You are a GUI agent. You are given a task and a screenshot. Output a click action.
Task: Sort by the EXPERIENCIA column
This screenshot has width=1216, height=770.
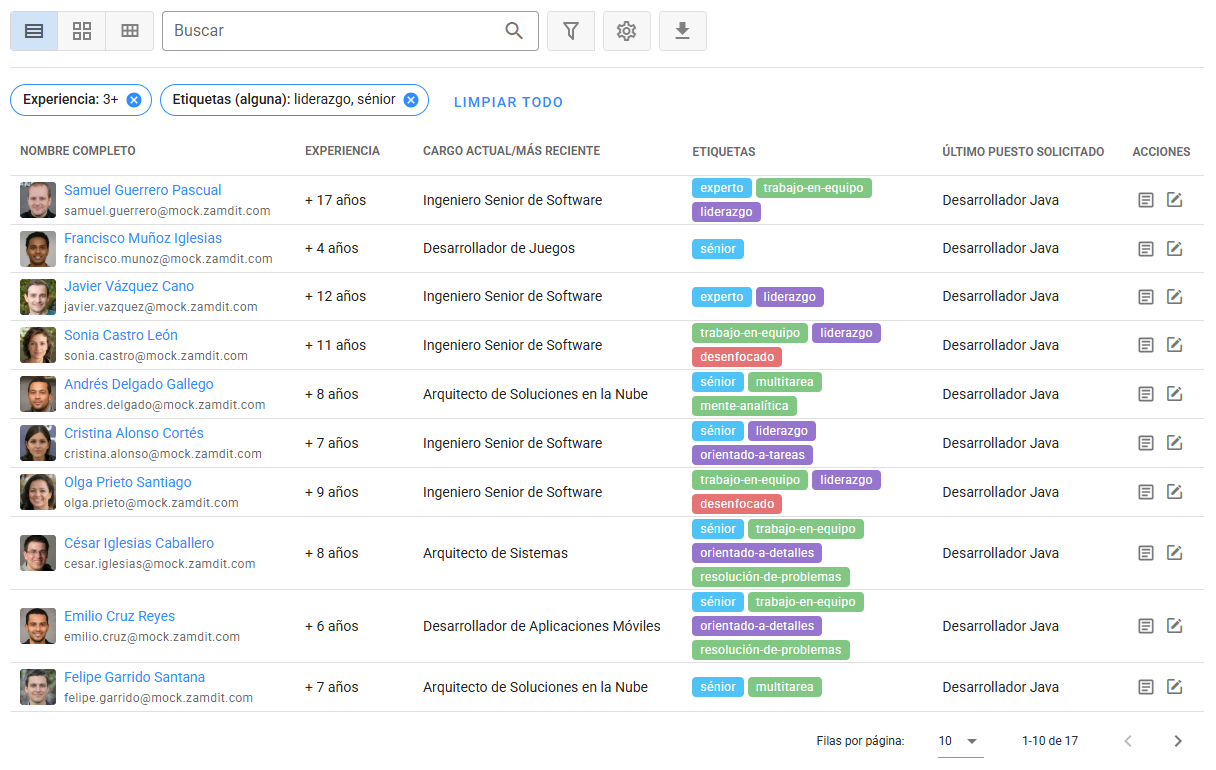point(342,150)
